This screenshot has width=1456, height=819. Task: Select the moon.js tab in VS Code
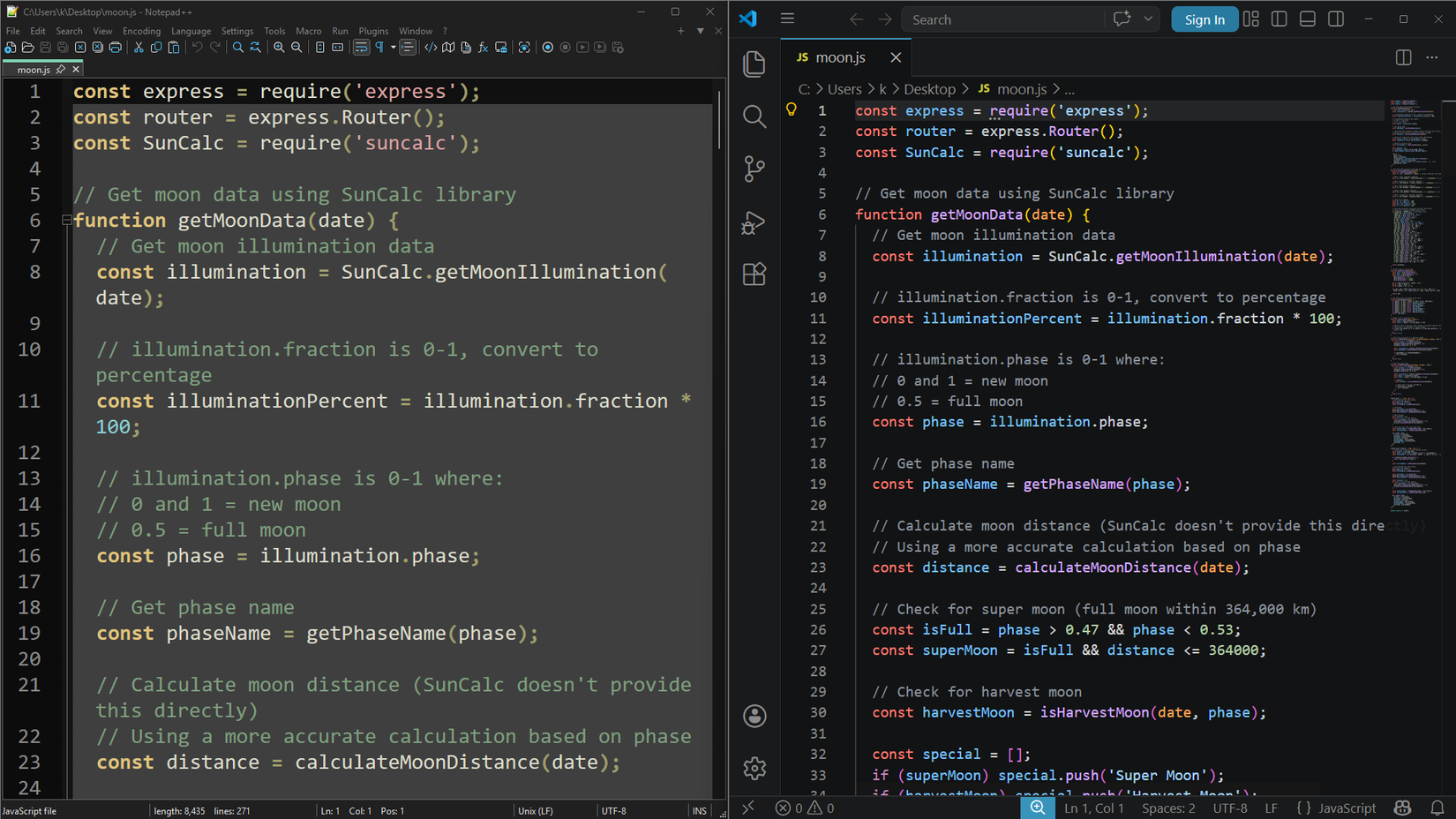coord(840,56)
